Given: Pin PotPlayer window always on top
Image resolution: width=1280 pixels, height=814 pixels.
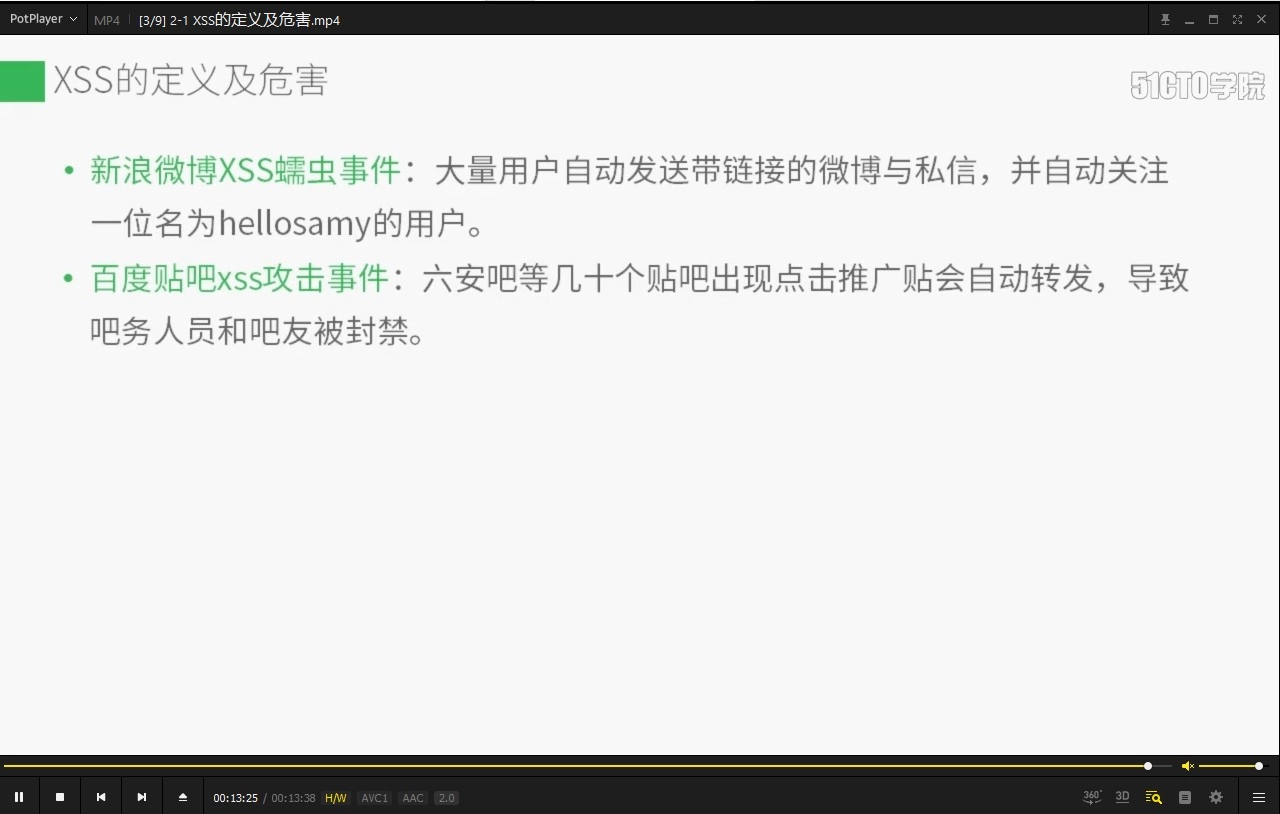Looking at the screenshot, I should click(x=1165, y=19).
